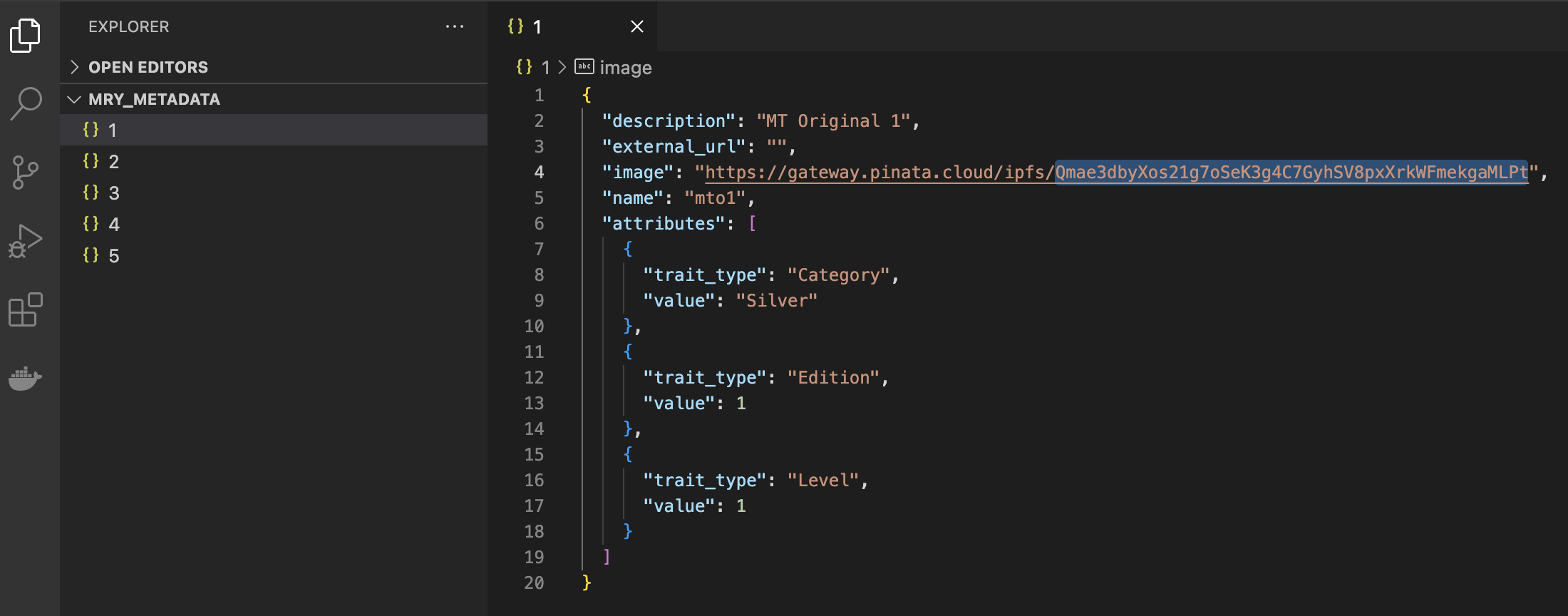1568x616 pixels.
Task: Click the "Silver" value on line 9
Action: click(776, 300)
